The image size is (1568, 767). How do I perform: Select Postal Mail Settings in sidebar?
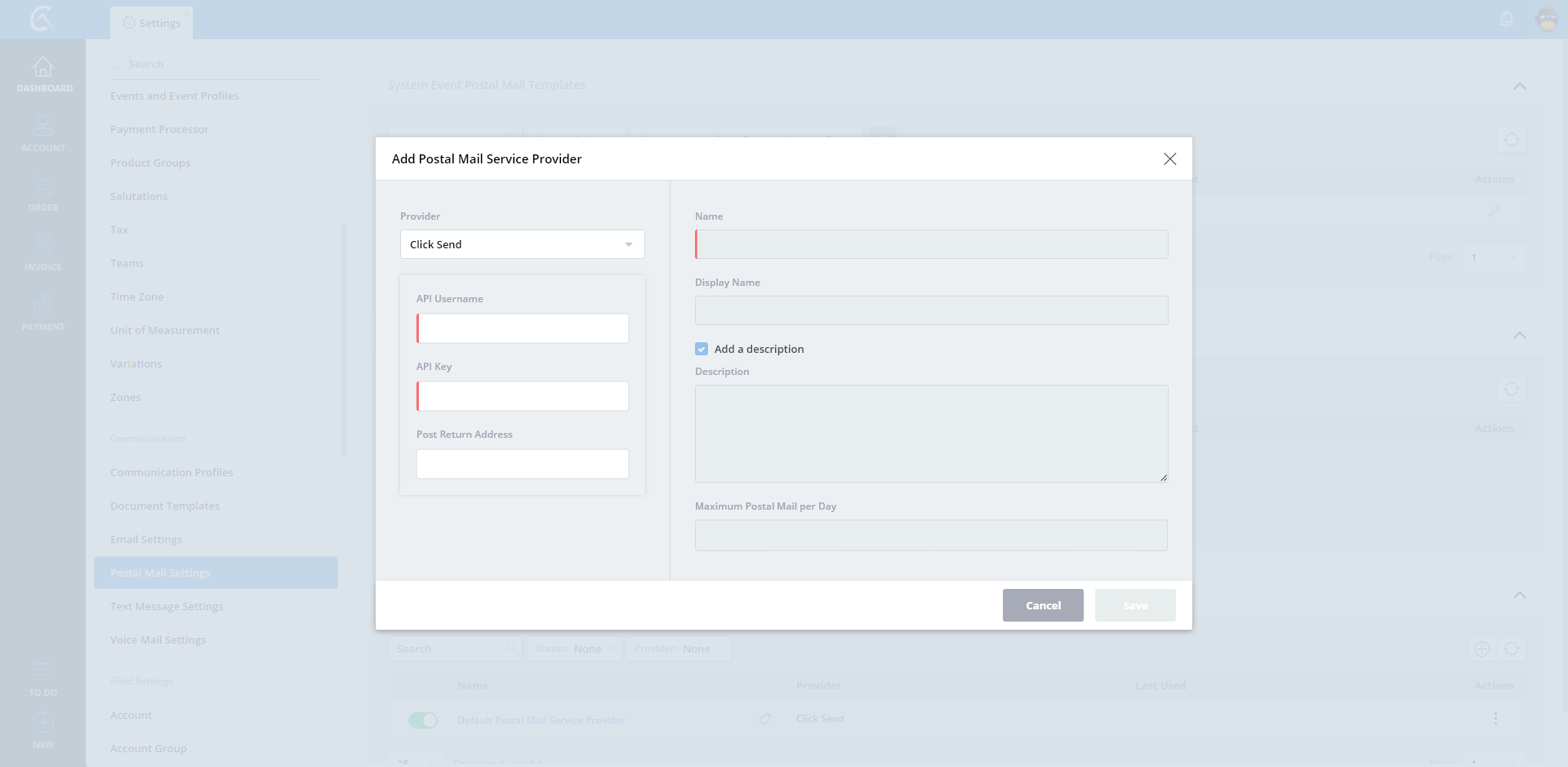[x=216, y=573]
